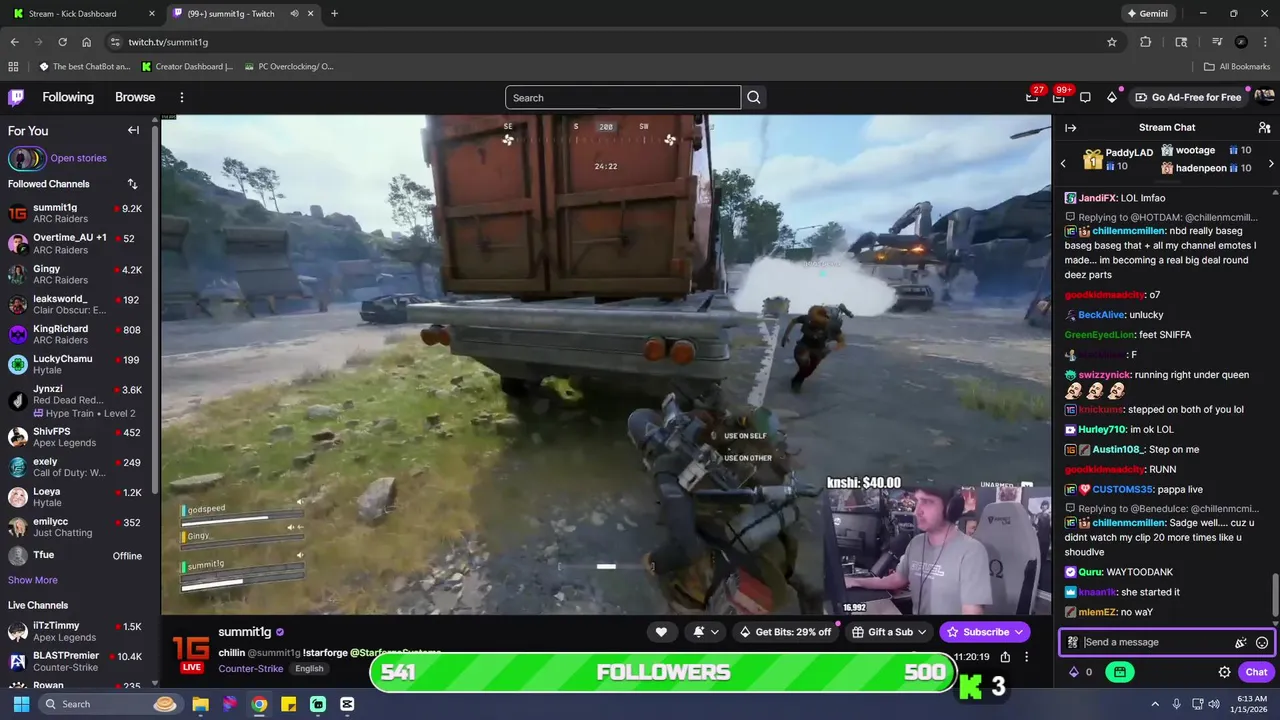
Task: Open Gemini button in Chrome title bar
Action: pos(1147,14)
